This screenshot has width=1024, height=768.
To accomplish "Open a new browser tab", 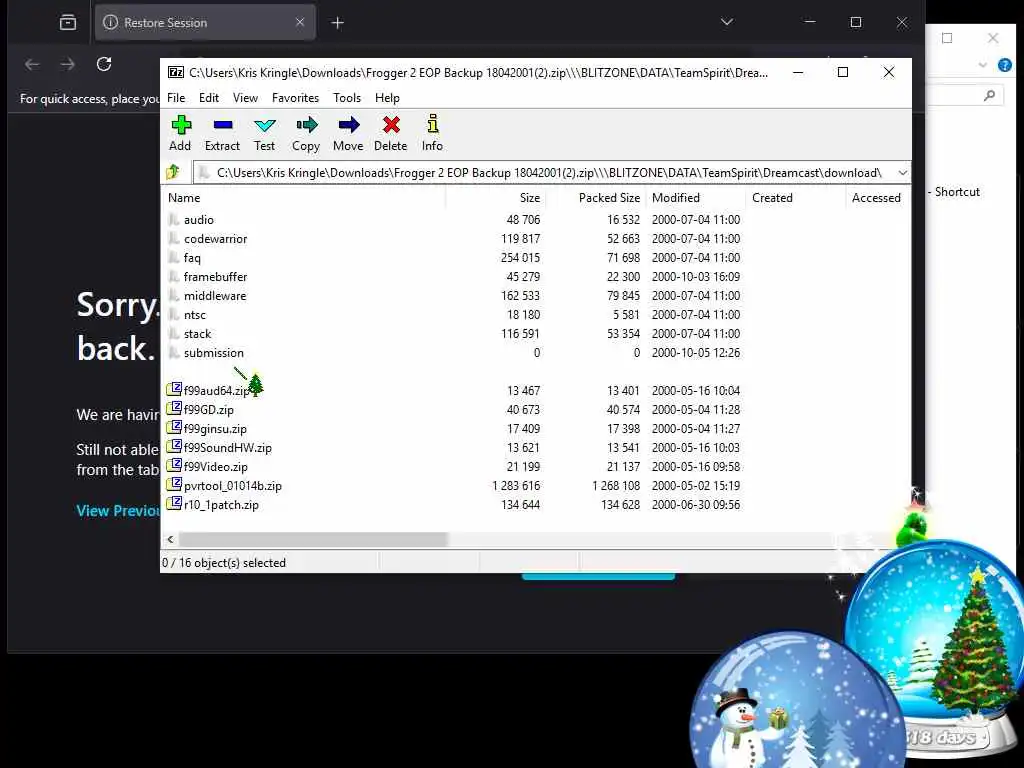I will pos(338,23).
